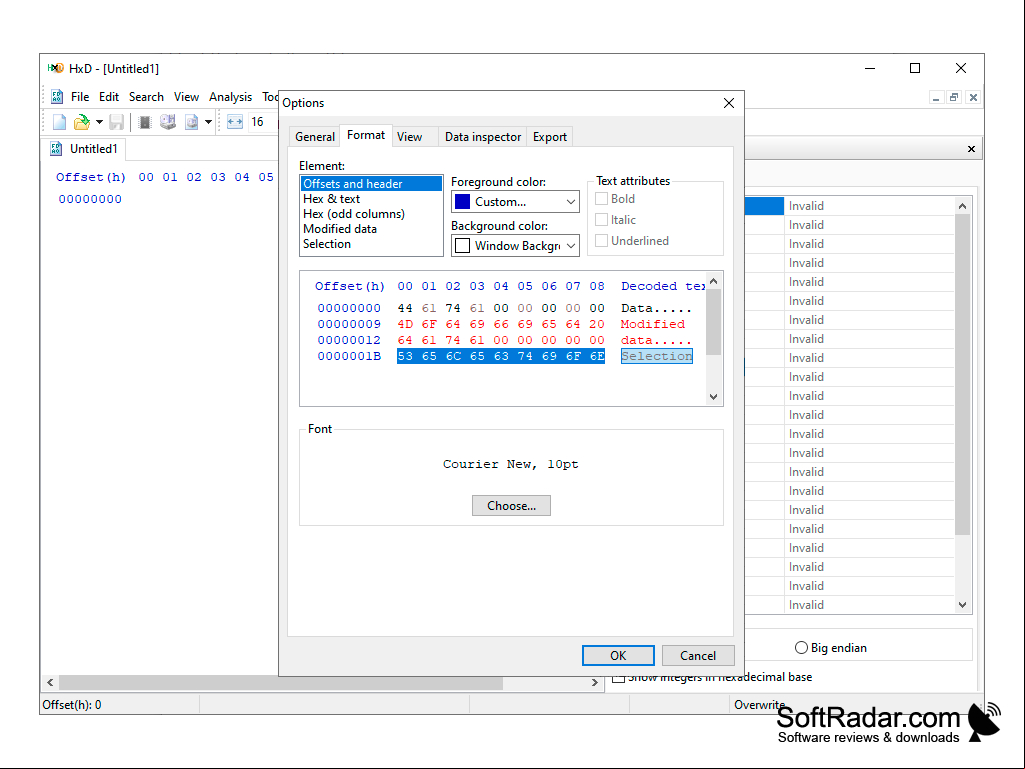Select 'Hex & text' in the Element list
The width and height of the screenshot is (1025, 769).
(x=371, y=199)
